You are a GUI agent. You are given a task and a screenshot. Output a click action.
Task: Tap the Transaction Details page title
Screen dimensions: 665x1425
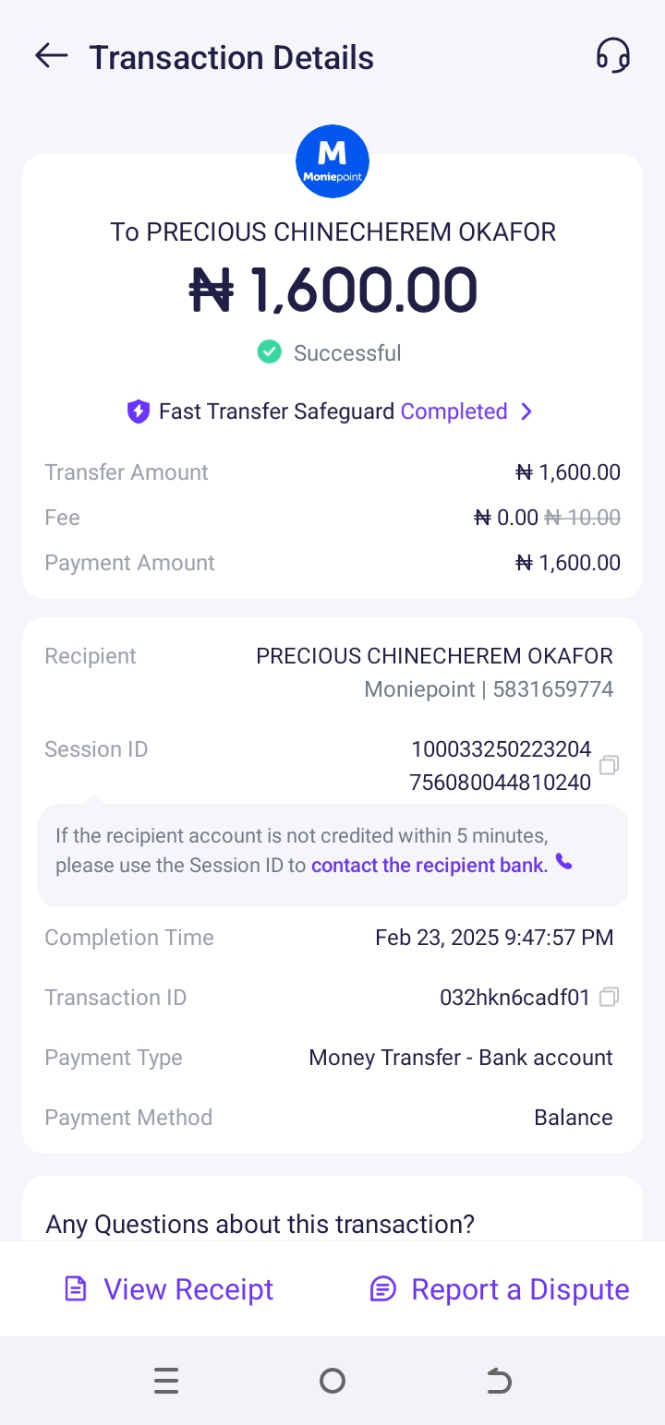tap(231, 58)
